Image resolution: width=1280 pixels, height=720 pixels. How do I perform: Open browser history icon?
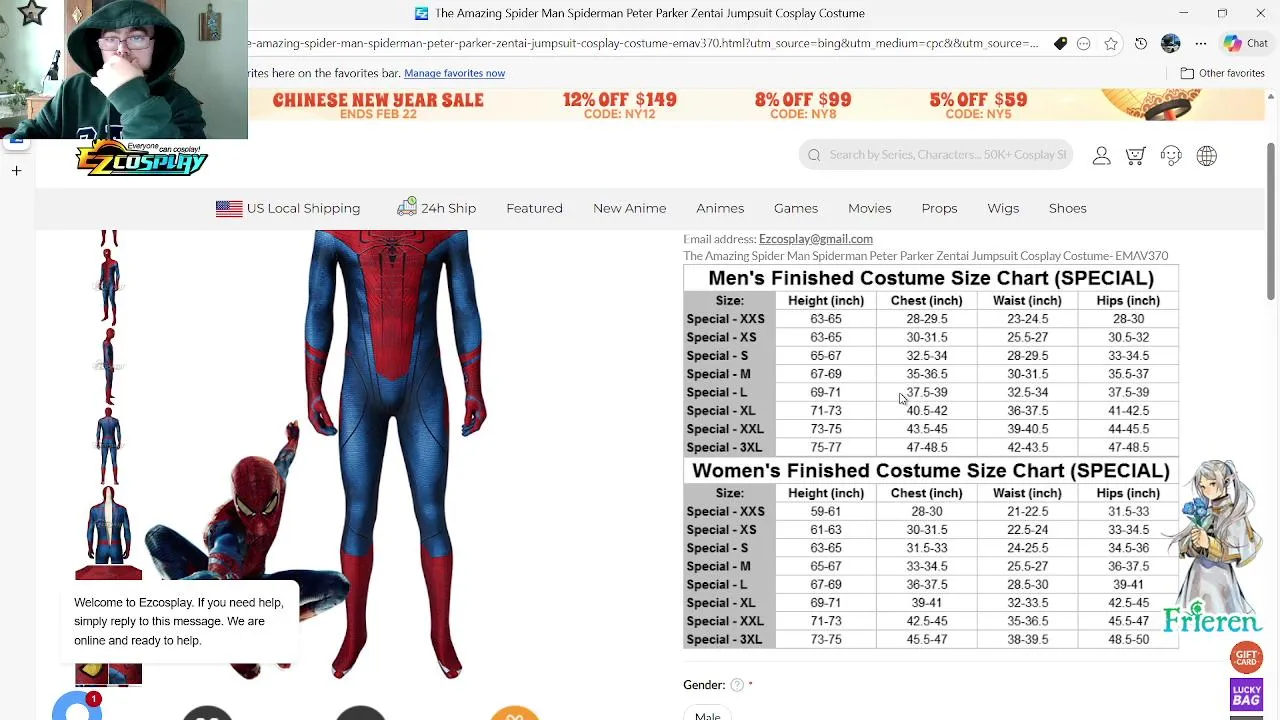click(1141, 44)
